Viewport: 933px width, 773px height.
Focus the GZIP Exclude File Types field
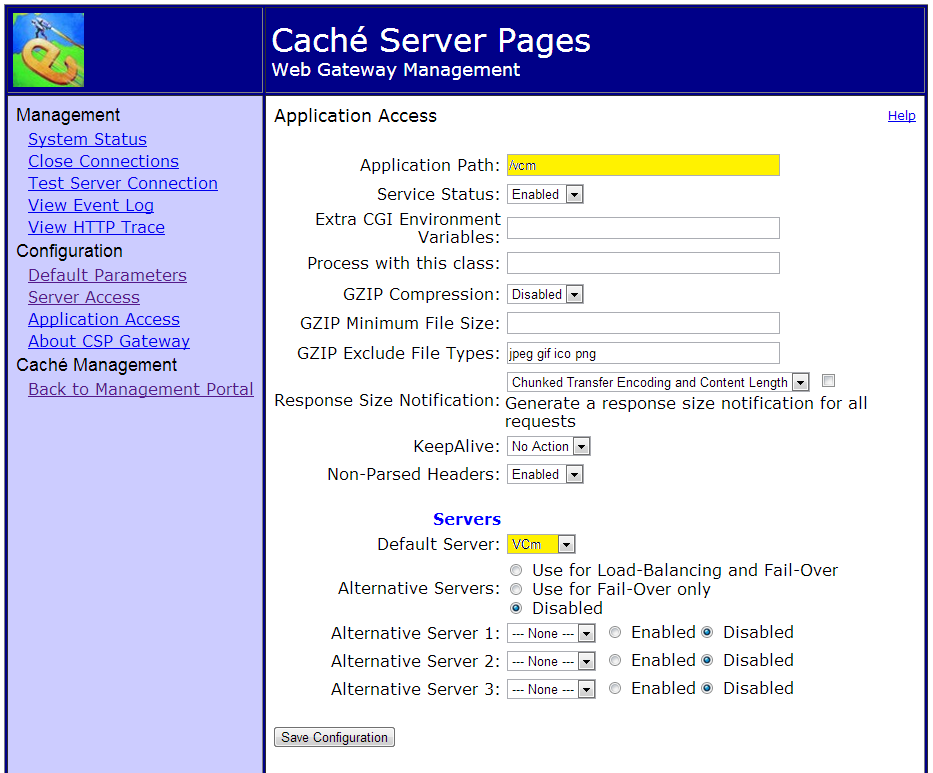click(x=643, y=353)
